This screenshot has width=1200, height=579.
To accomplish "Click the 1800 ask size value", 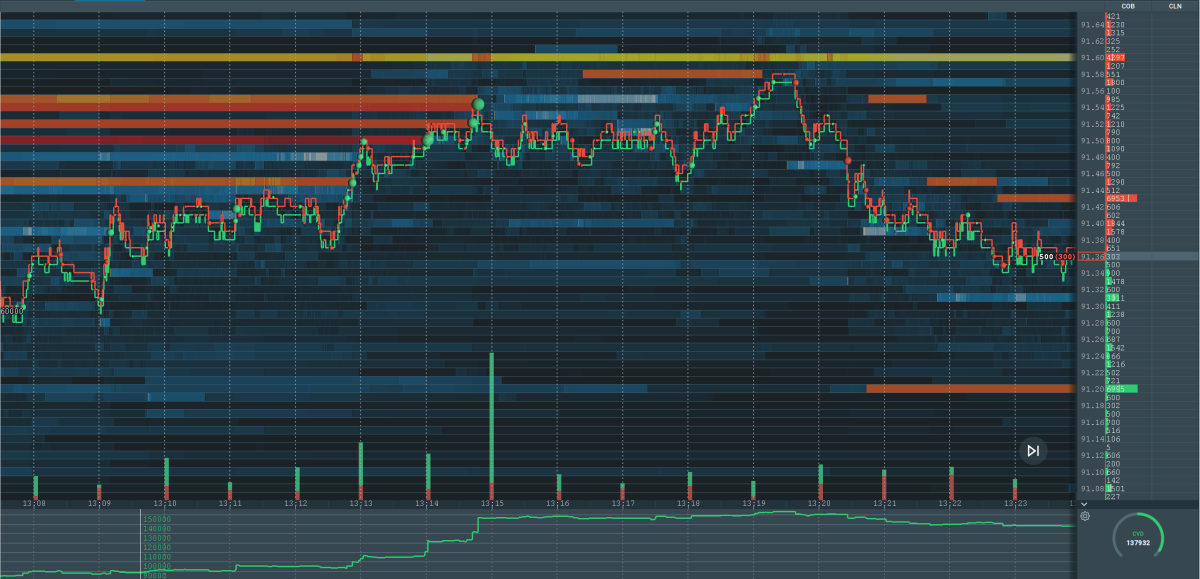I will (1116, 82).
